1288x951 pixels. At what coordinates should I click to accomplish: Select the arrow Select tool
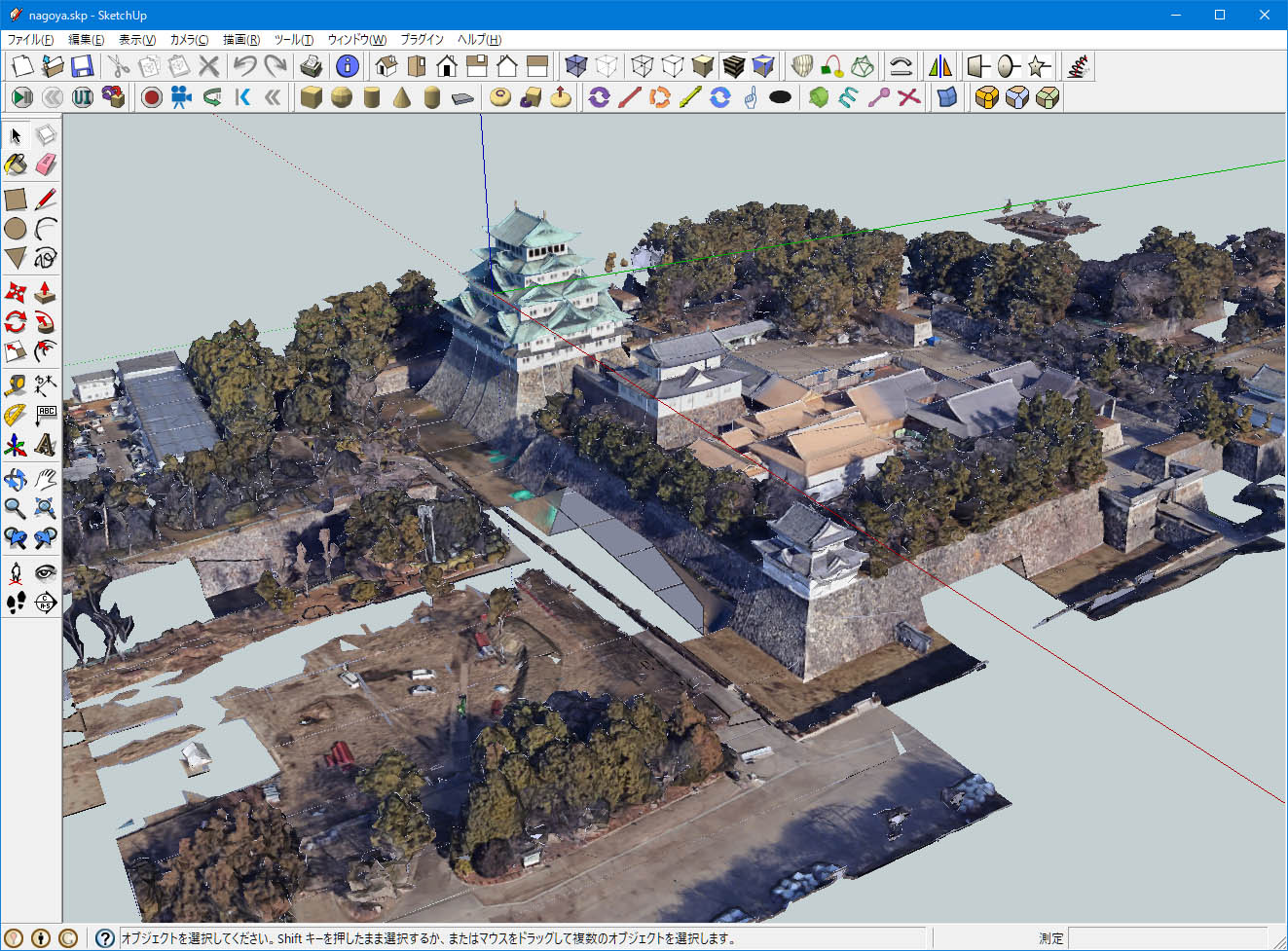coord(16,135)
